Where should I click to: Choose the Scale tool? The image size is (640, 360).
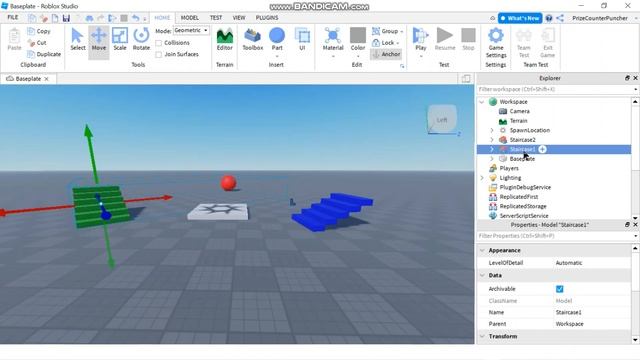120,40
